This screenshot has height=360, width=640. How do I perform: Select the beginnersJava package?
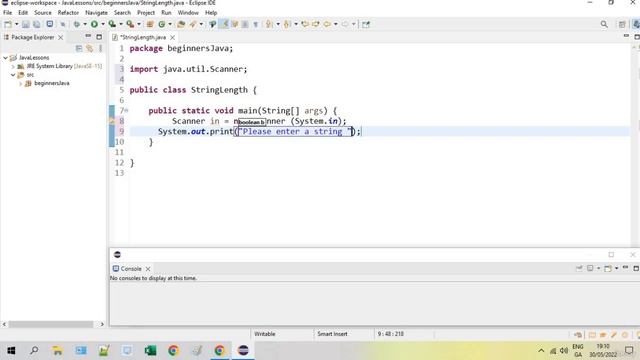[51, 83]
